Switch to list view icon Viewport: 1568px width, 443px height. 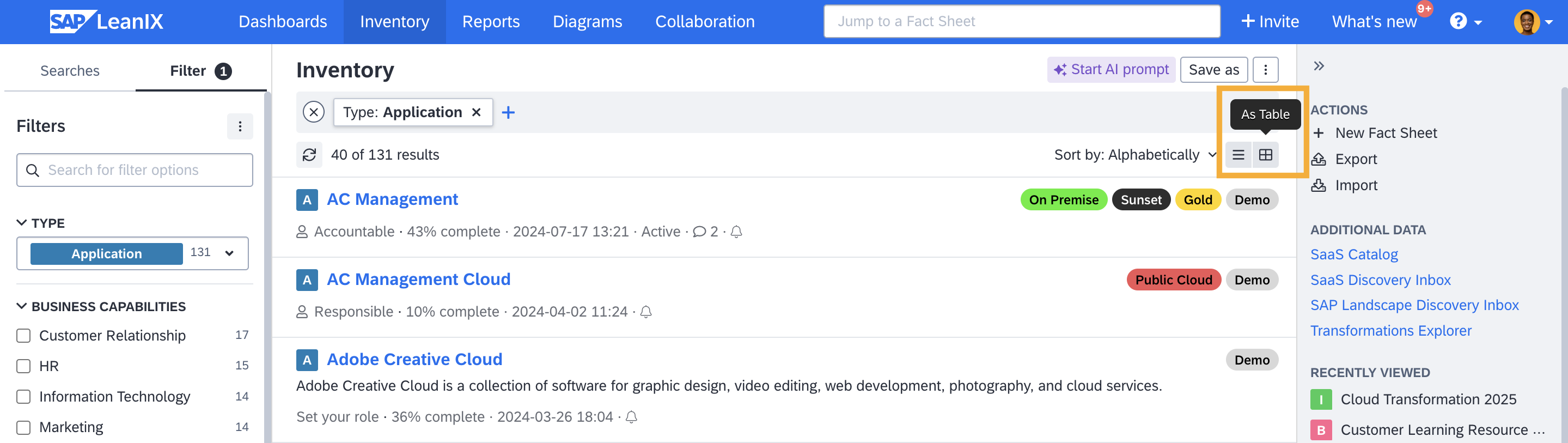pos(1238,155)
